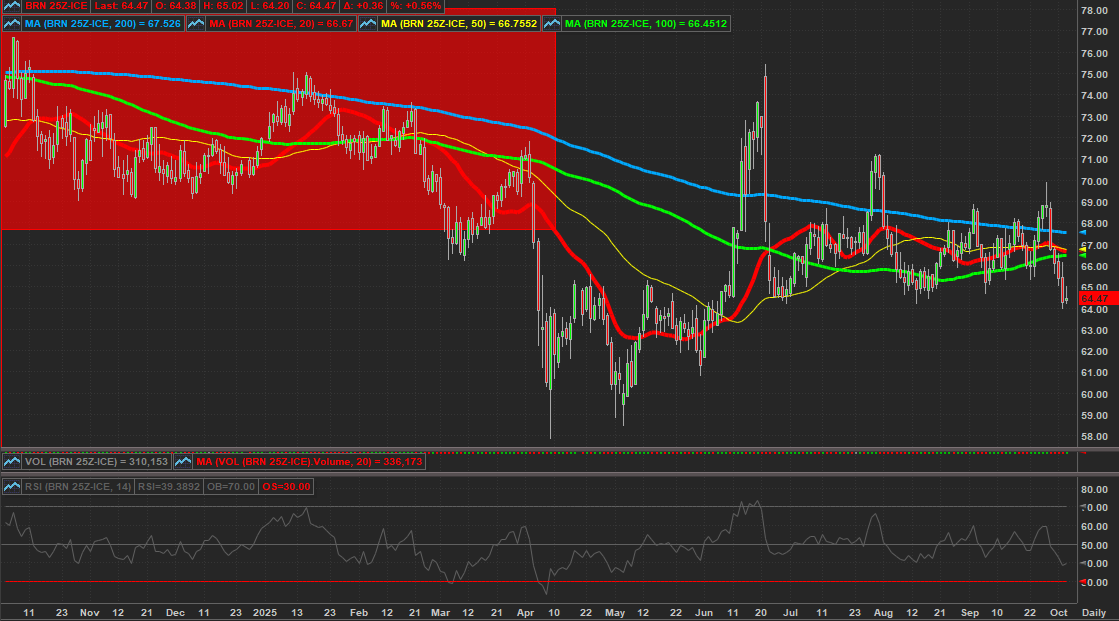Click the volume MA indicator icon

pyautogui.click(x=184, y=462)
